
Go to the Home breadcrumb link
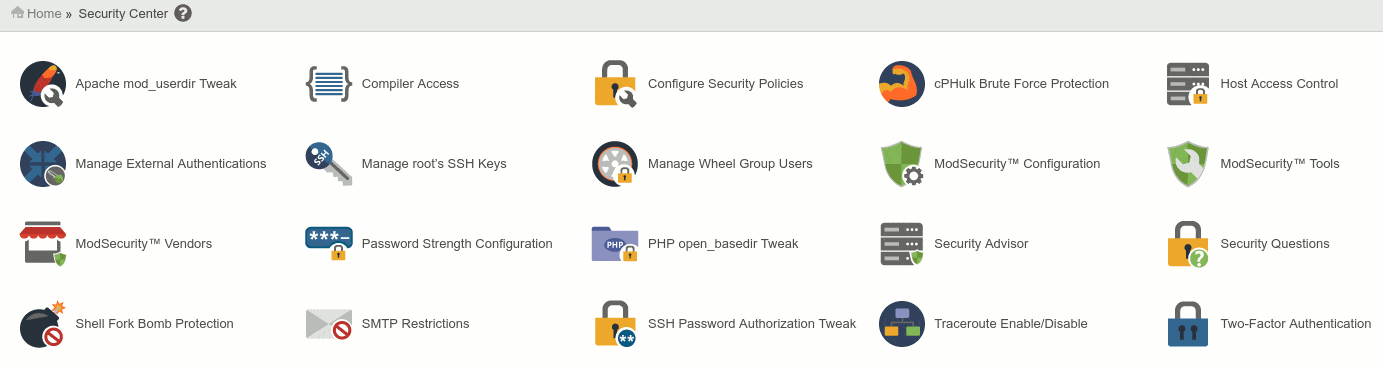[44, 14]
